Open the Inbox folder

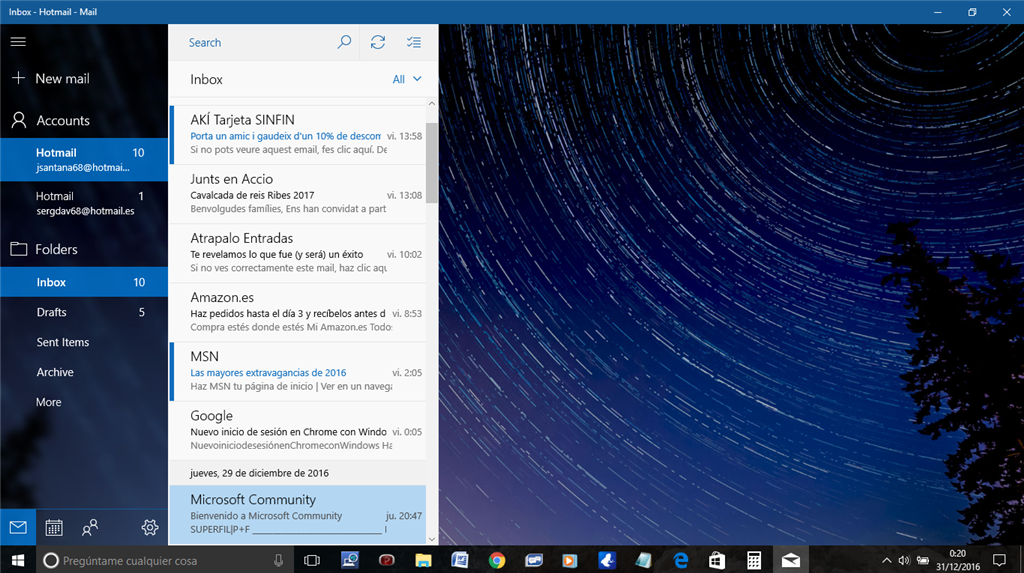(x=84, y=282)
